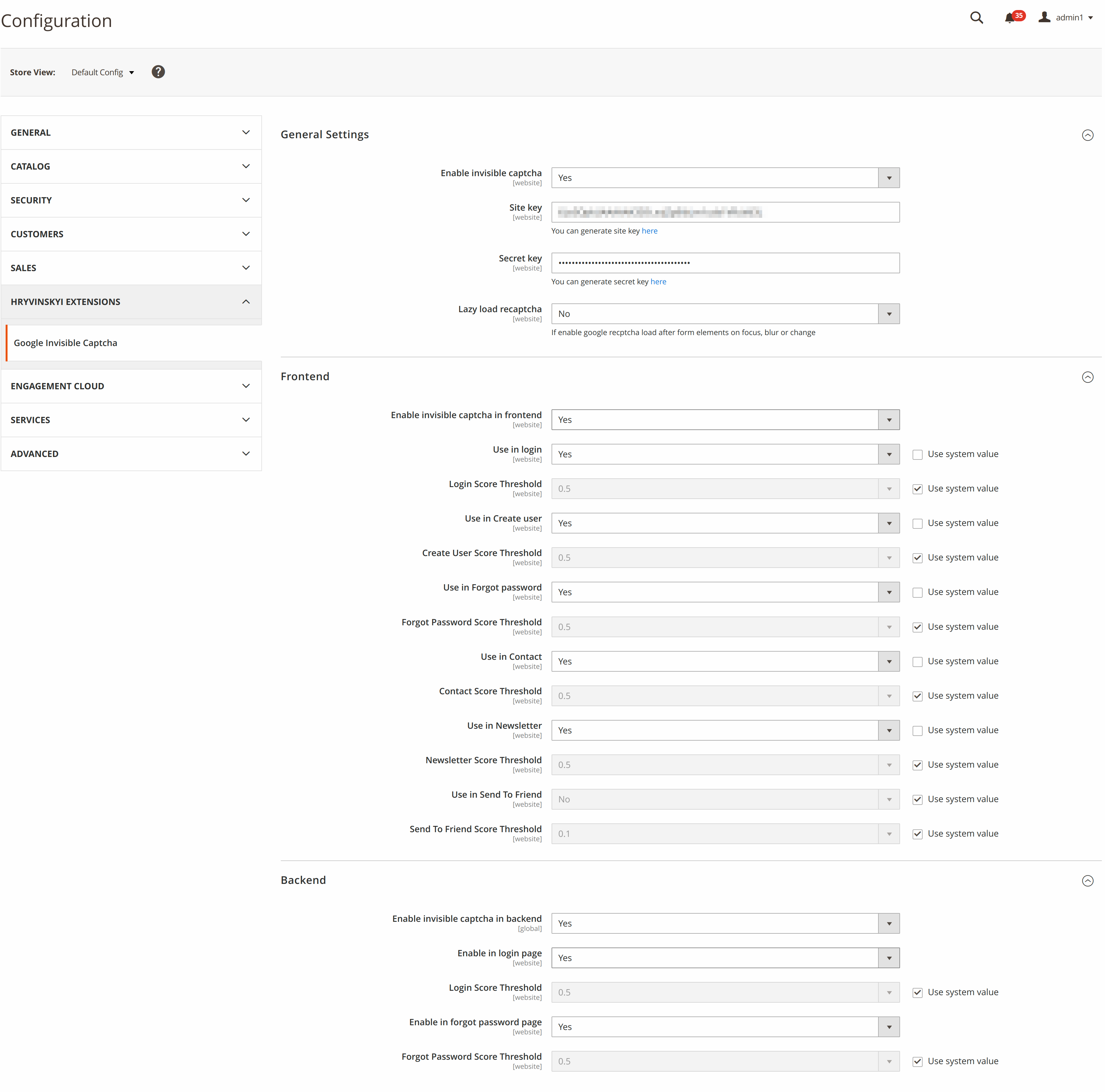Open the admin search magnifier icon
Screen dimensions: 1105x1092
[976, 18]
